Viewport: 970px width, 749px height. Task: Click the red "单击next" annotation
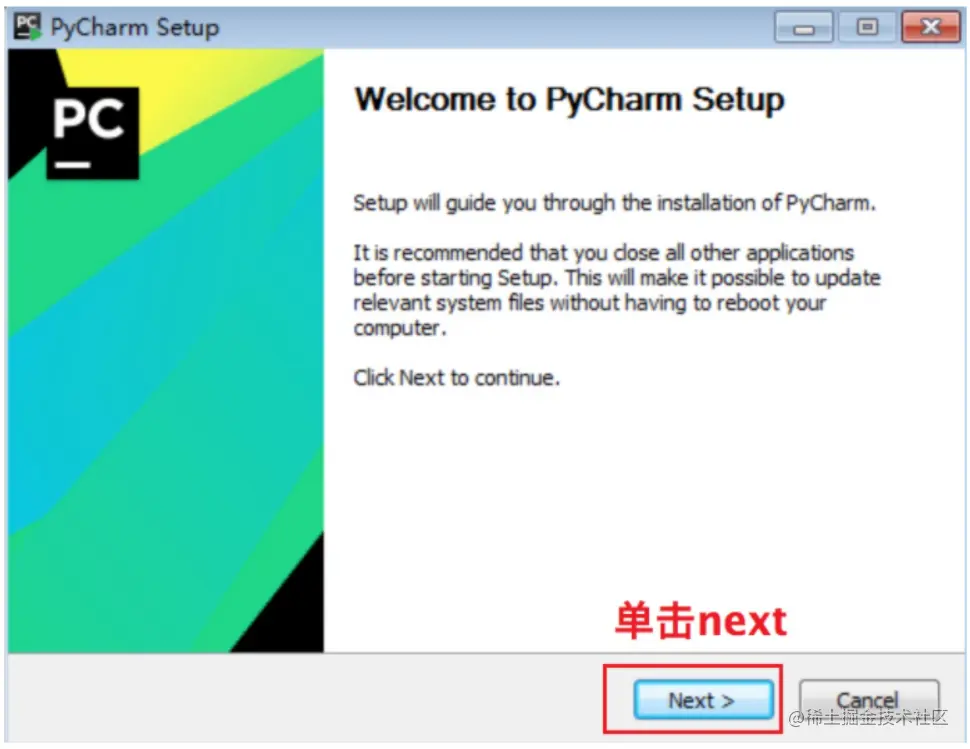point(700,620)
